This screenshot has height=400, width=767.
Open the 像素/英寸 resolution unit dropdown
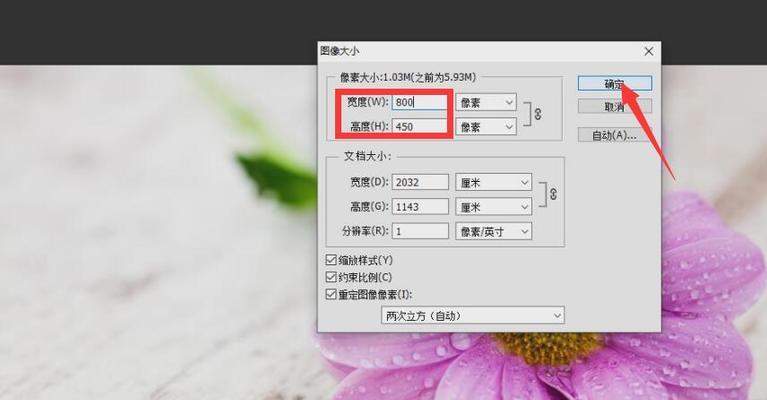[x=494, y=231]
